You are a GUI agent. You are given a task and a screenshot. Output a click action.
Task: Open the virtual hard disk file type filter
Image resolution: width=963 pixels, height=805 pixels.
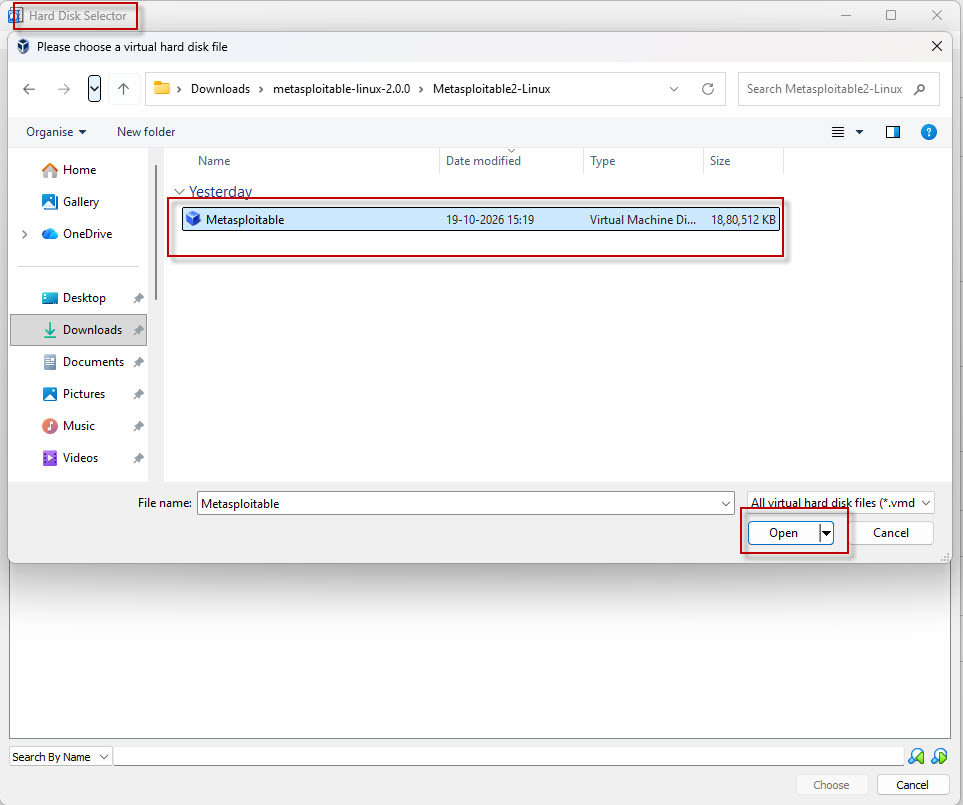[x=840, y=503]
